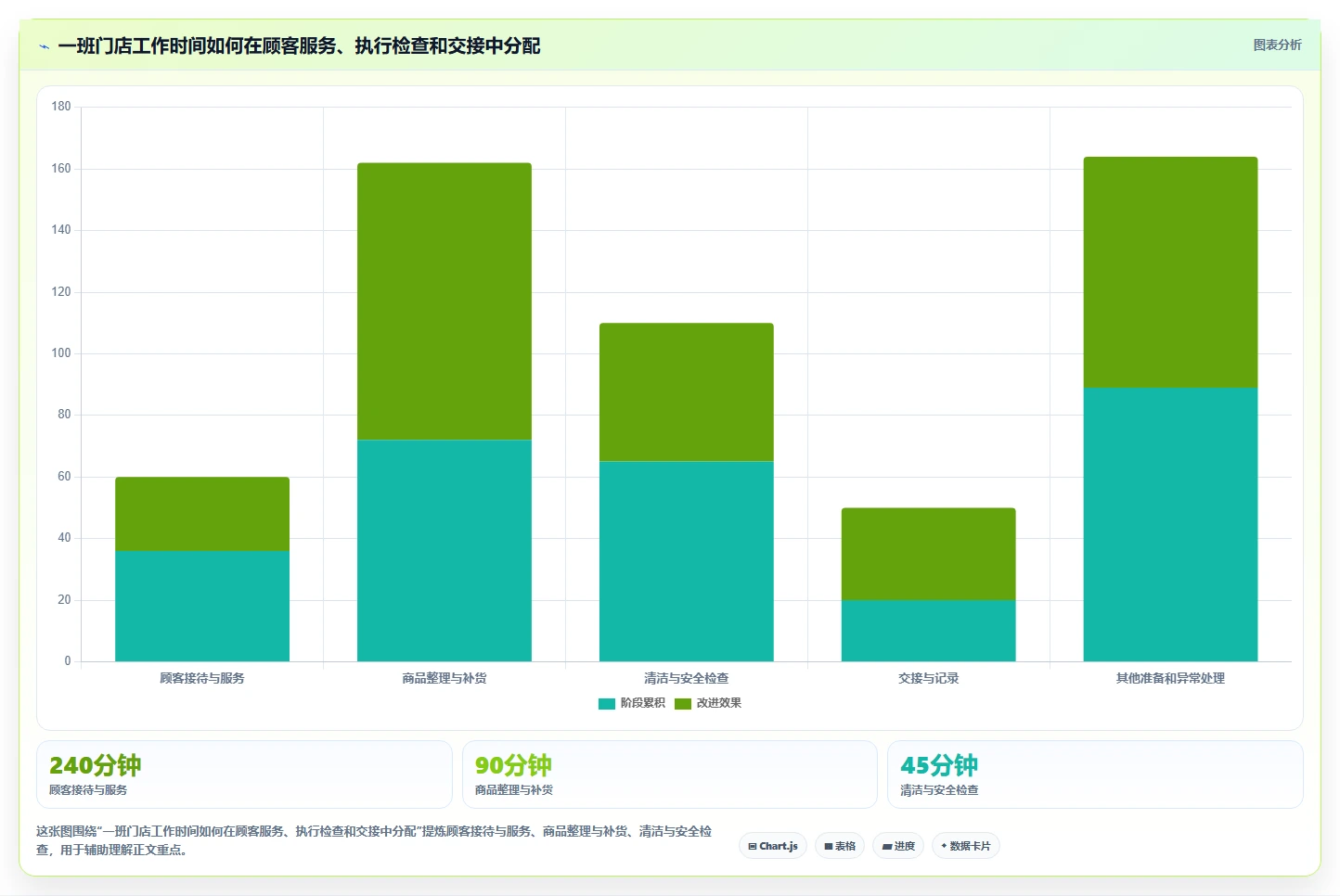Click the y-axis value 0
The height and width of the screenshot is (896, 1340).
67,661
